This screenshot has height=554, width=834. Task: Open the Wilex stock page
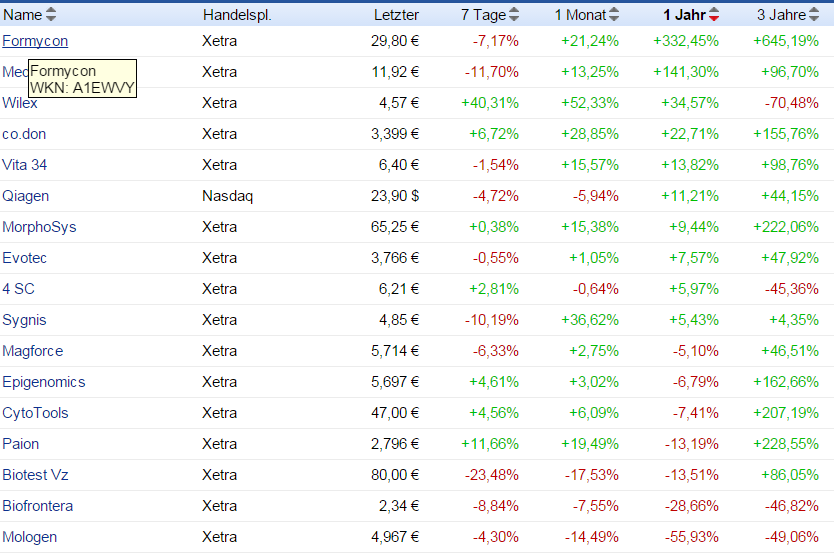pyautogui.click(x=20, y=103)
